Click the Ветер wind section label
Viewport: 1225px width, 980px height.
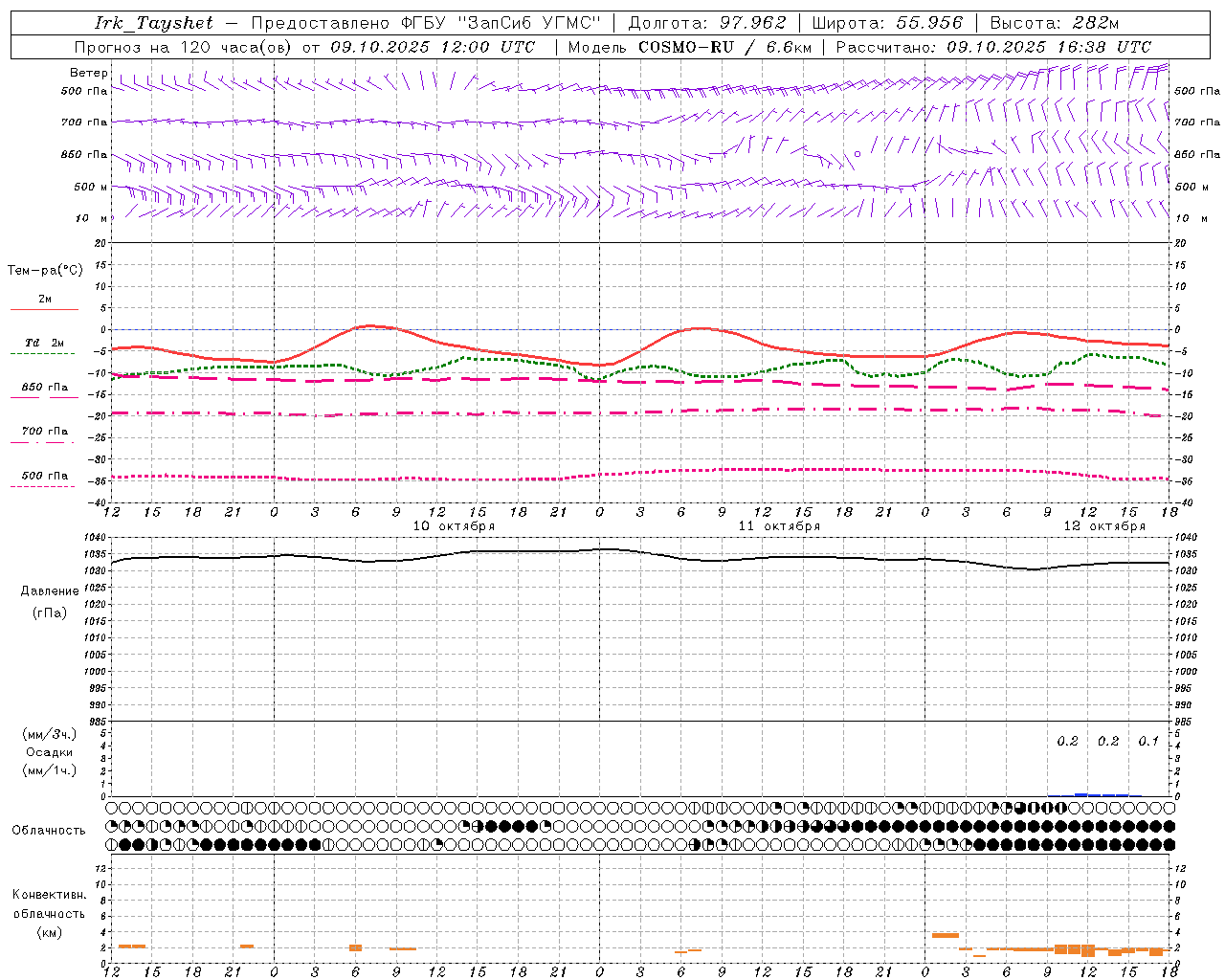[88, 73]
